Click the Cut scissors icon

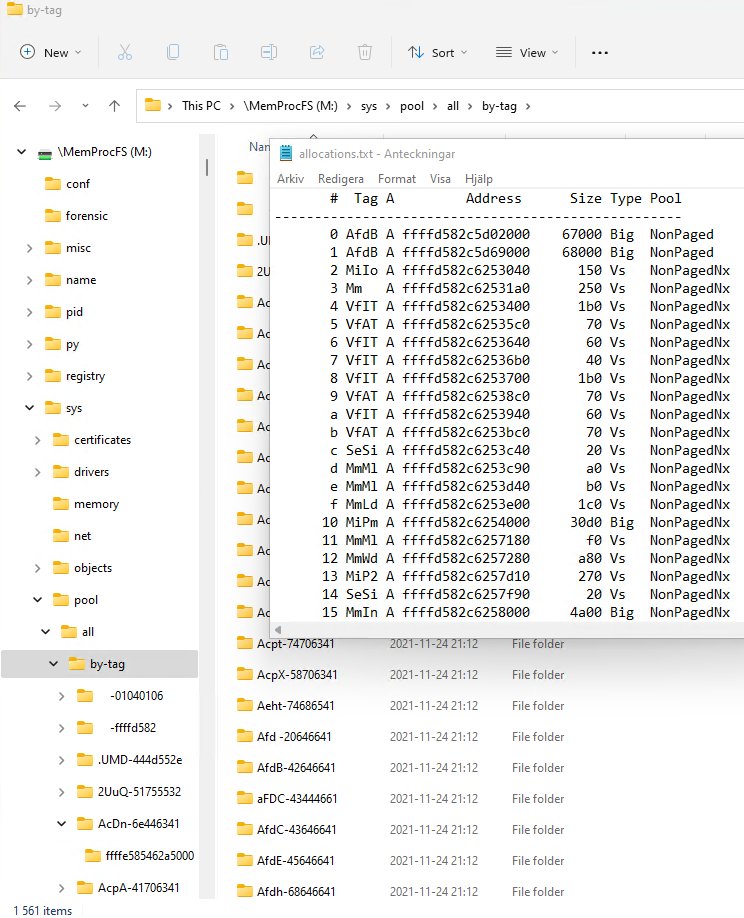coord(125,53)
